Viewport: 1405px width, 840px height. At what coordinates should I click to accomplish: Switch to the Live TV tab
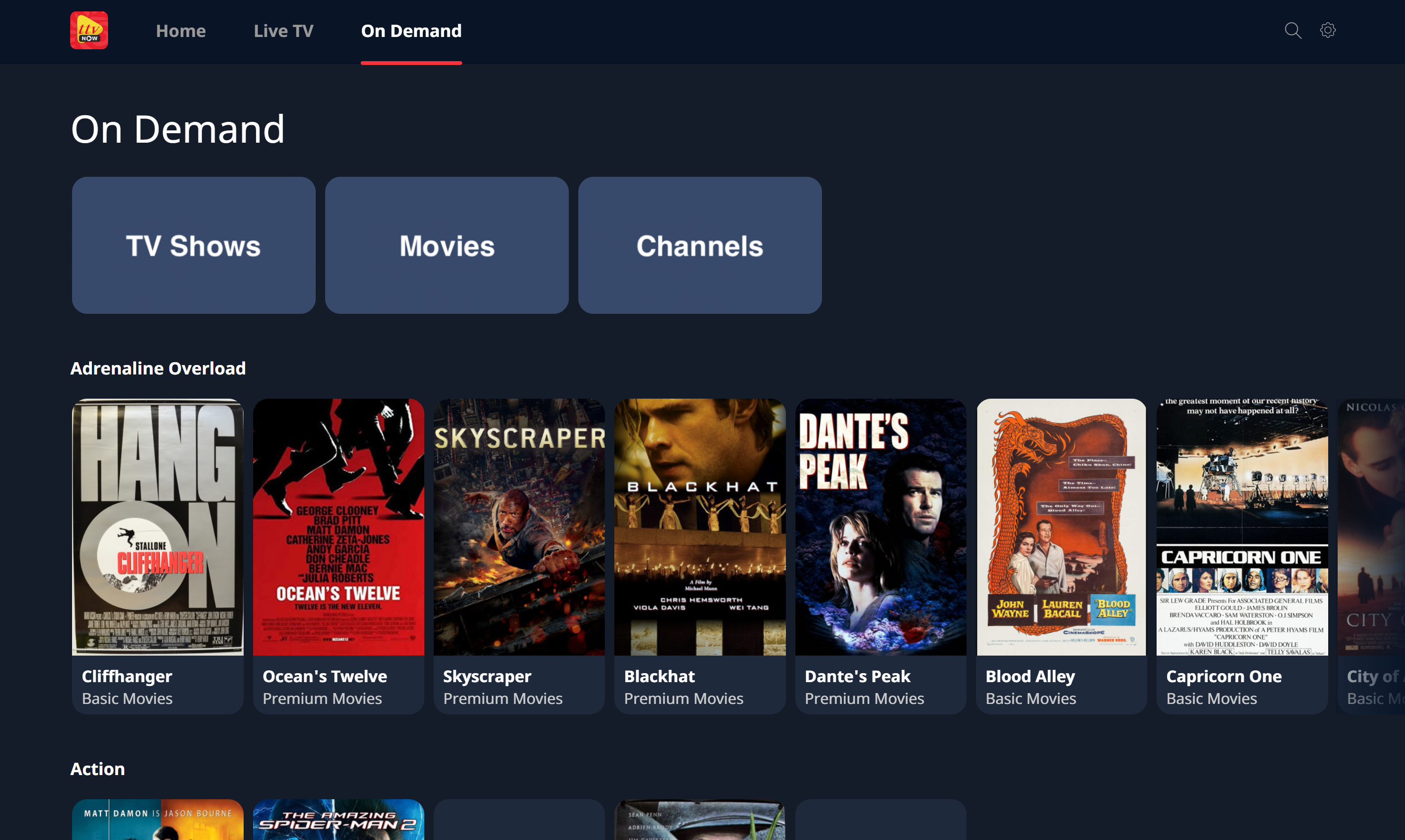[x=283, y=30]
